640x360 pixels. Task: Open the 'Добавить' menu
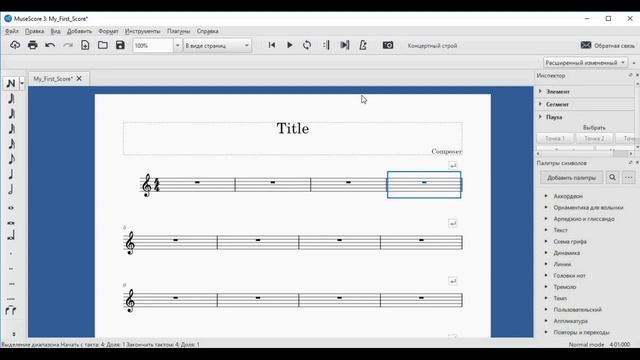79,31
